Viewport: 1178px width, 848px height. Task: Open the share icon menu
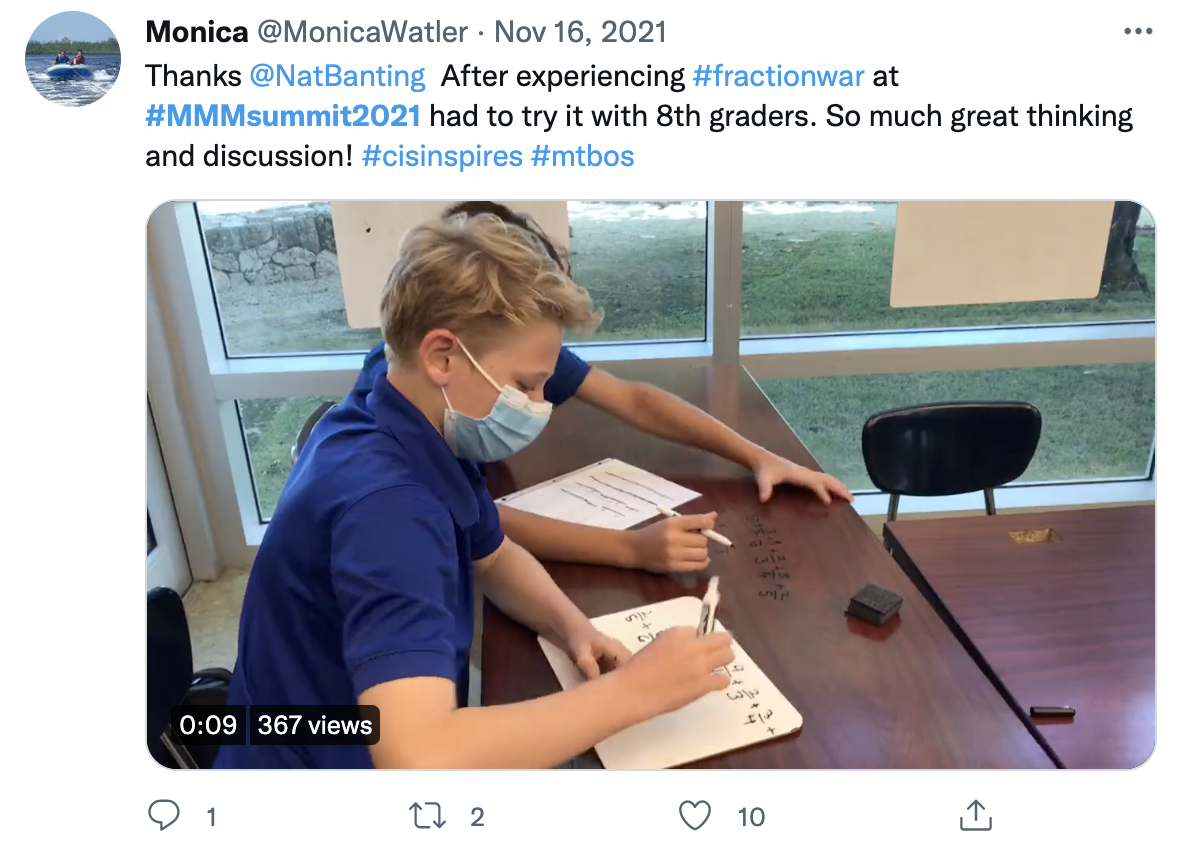[x=974, y=816]
